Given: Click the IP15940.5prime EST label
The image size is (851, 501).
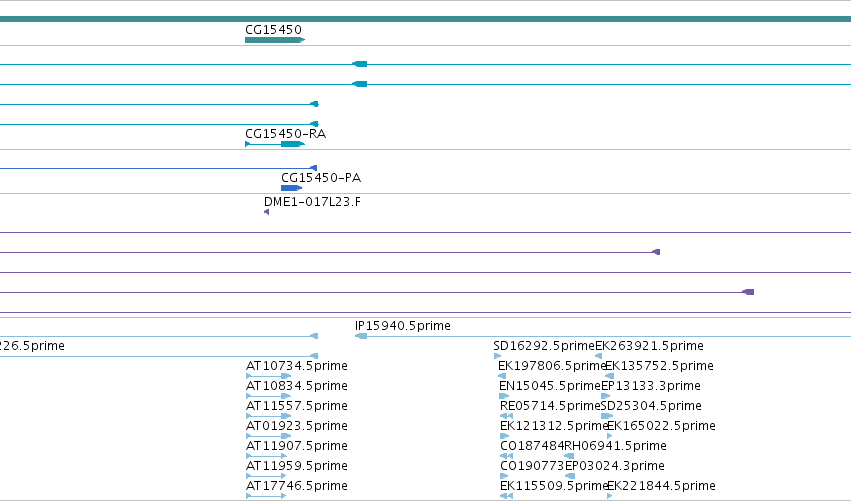Looking at the screenshot, I should (x=403, y=326).
